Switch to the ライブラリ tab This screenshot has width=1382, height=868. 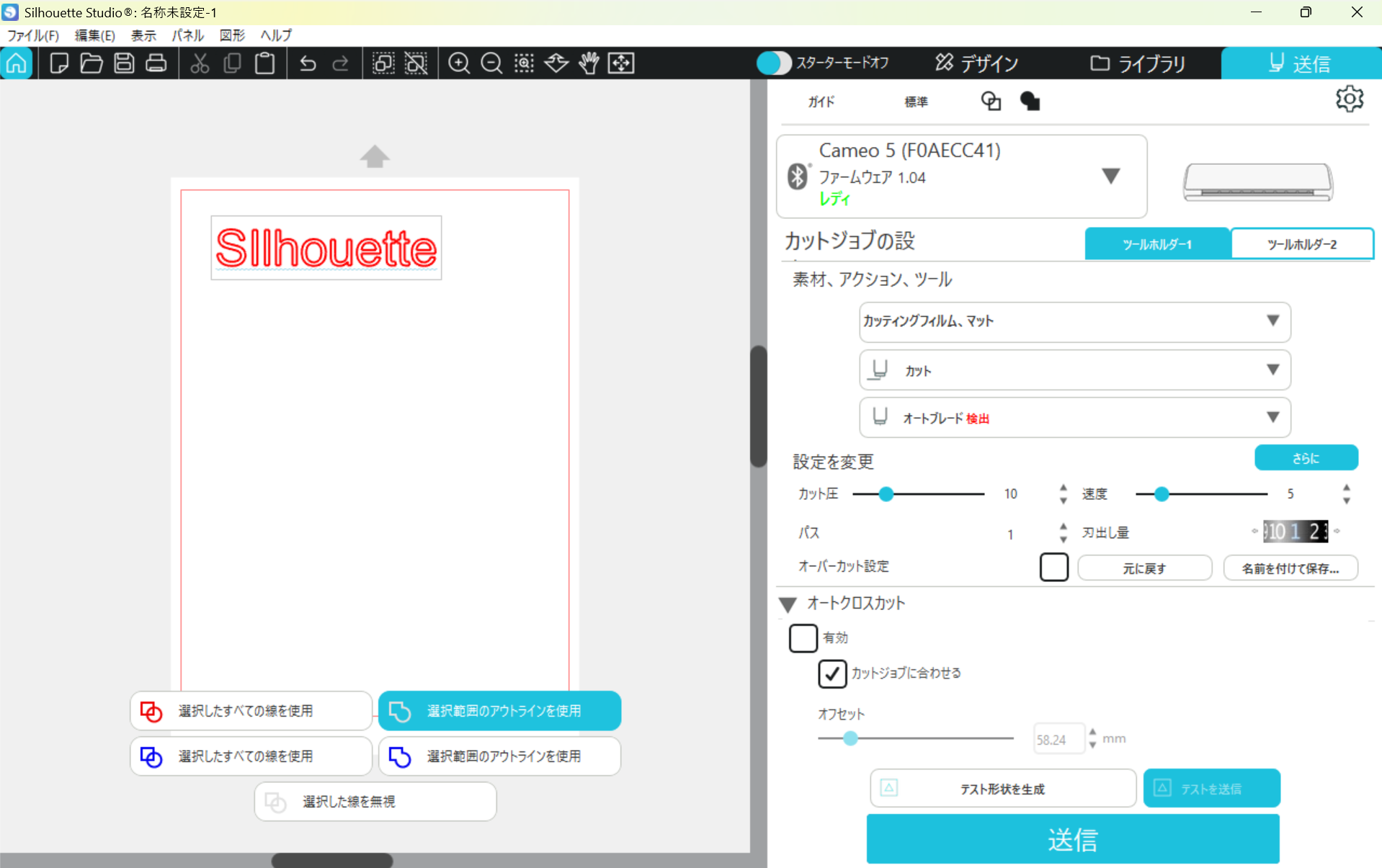point(1138,63)
